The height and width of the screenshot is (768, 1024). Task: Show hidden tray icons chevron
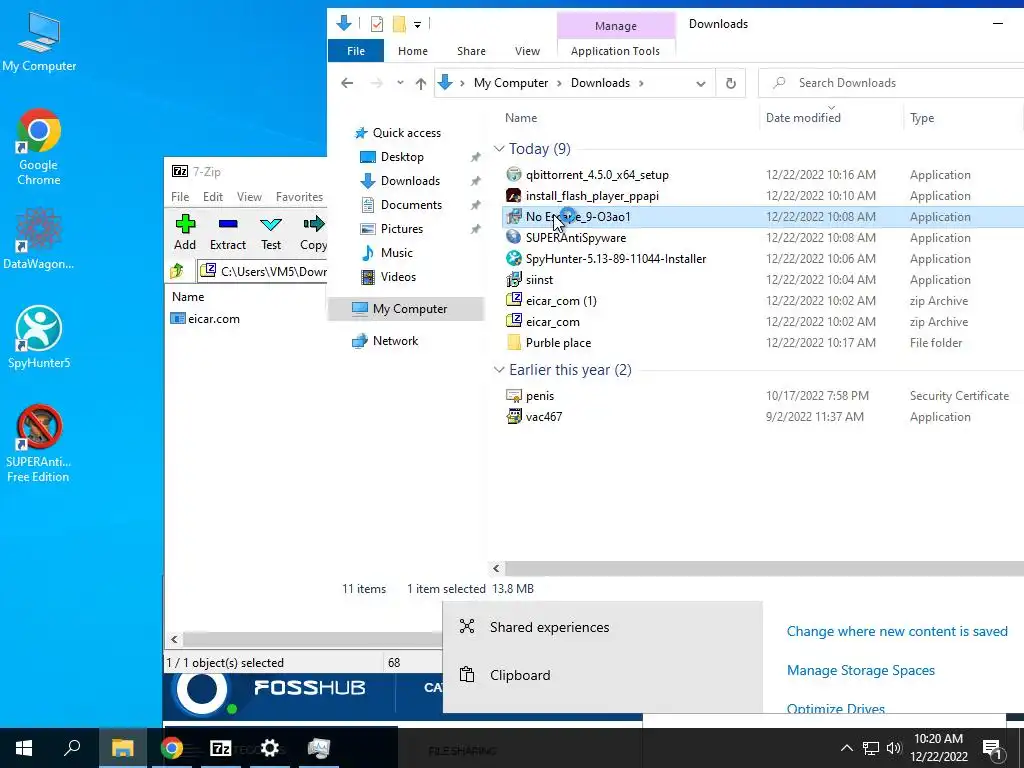click(846, 748)
